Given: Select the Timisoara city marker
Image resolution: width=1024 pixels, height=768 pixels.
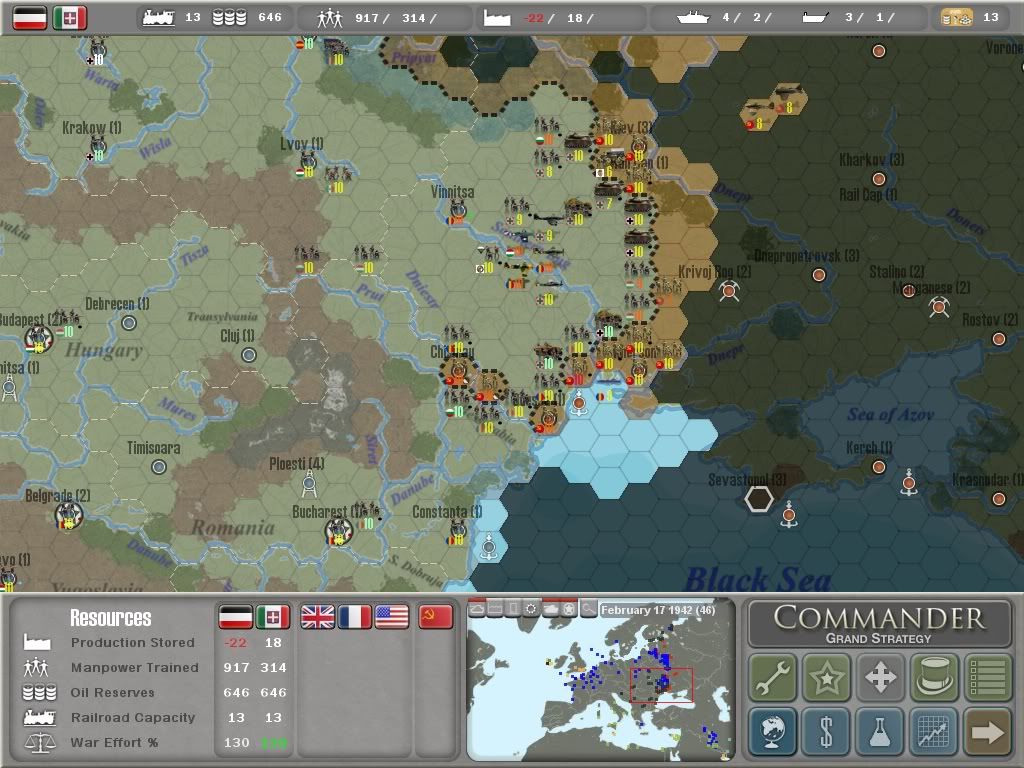Looking at the screenshot, I should (159, 467).
